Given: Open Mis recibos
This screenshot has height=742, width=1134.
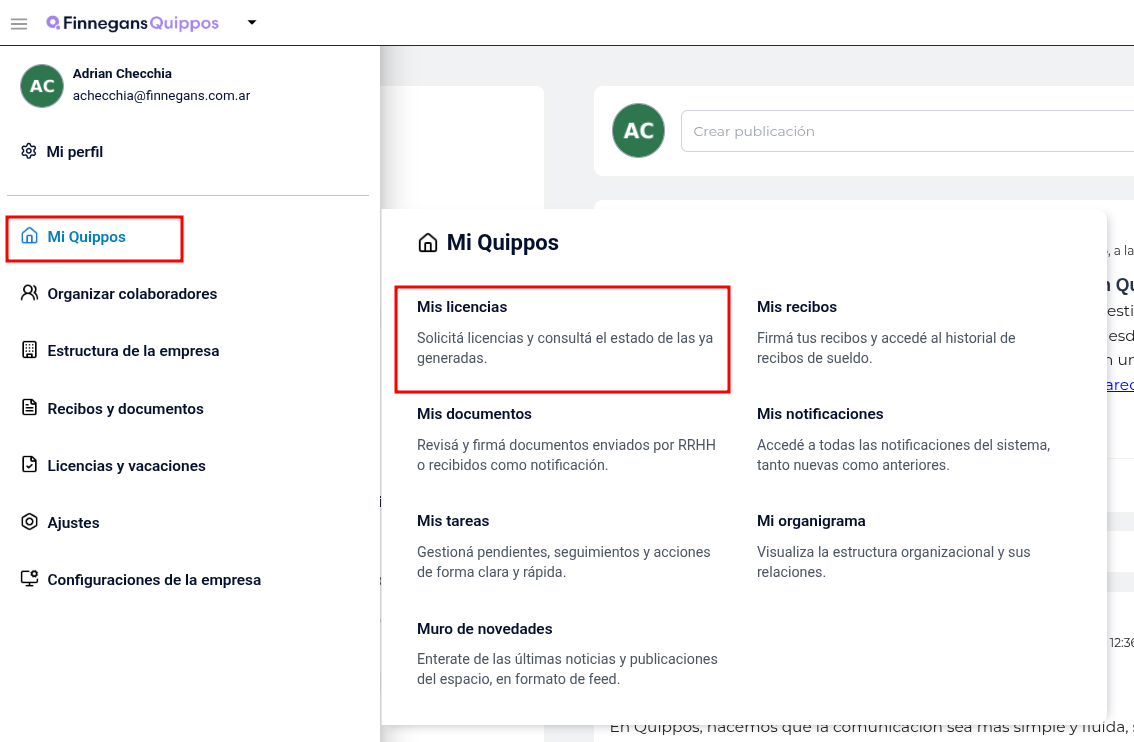Looking at the screenshot, I should click(796, 307).
